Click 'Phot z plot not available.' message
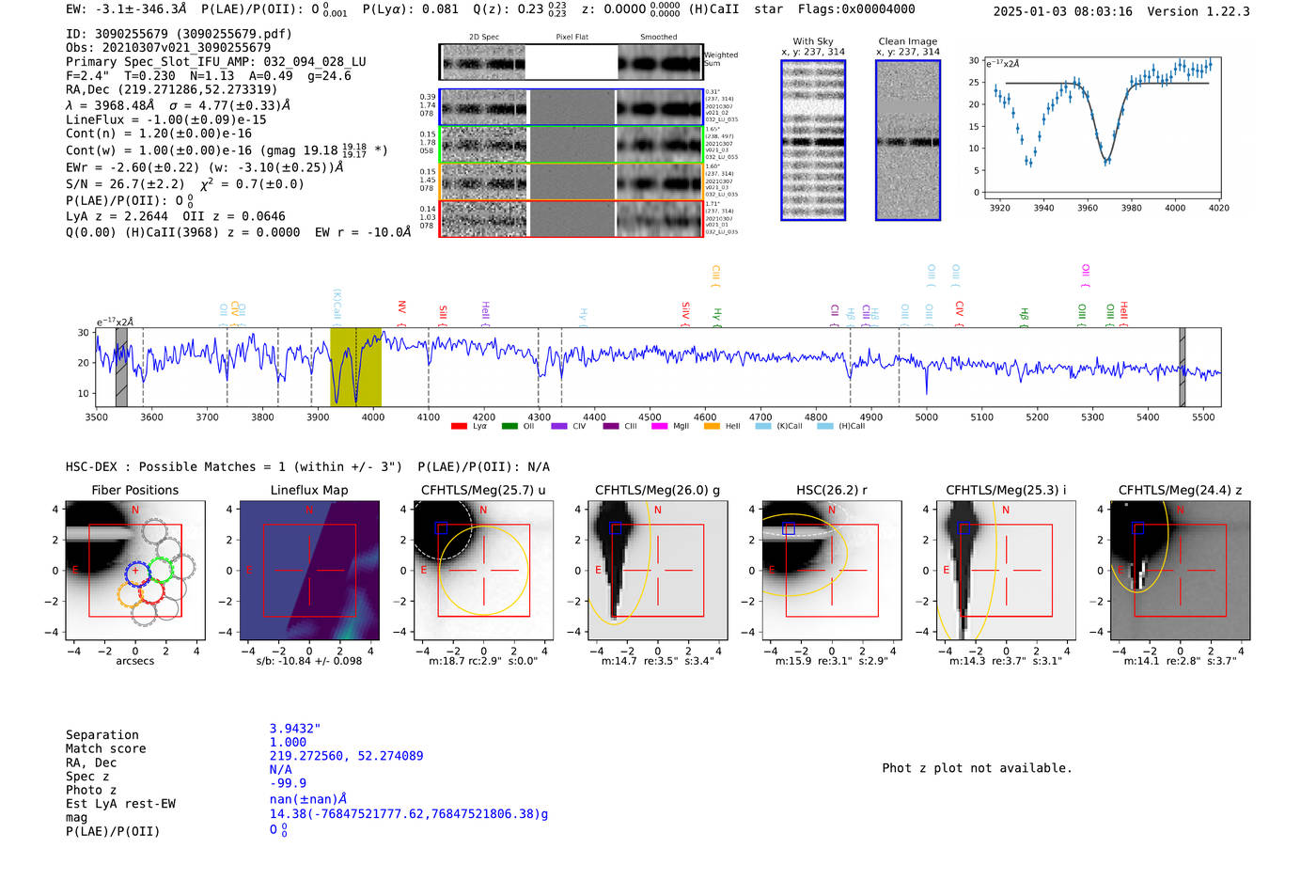This screenshot has height=896, width=1316. coord(977,768)
